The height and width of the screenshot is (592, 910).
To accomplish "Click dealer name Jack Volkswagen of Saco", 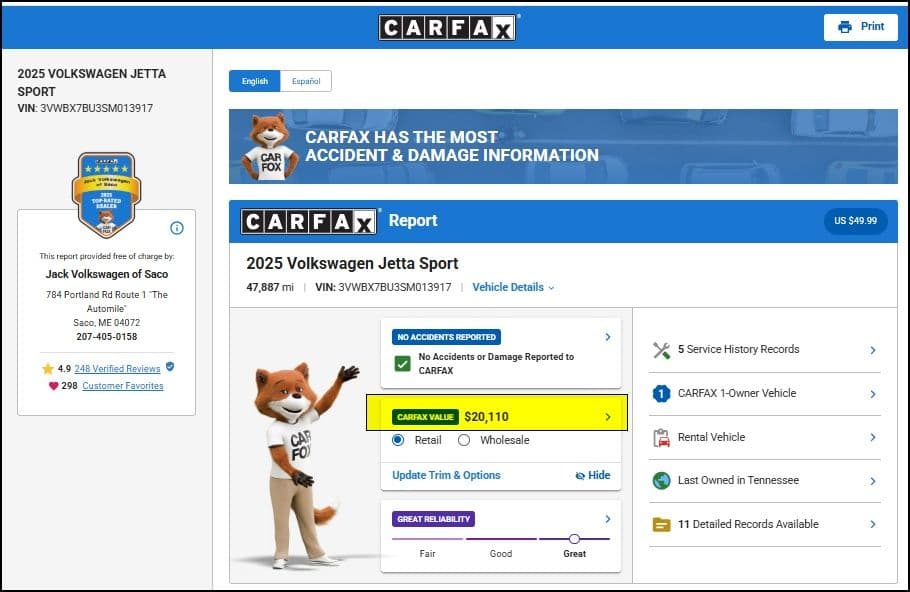I will pyautogui.click(x=107, y=274).
